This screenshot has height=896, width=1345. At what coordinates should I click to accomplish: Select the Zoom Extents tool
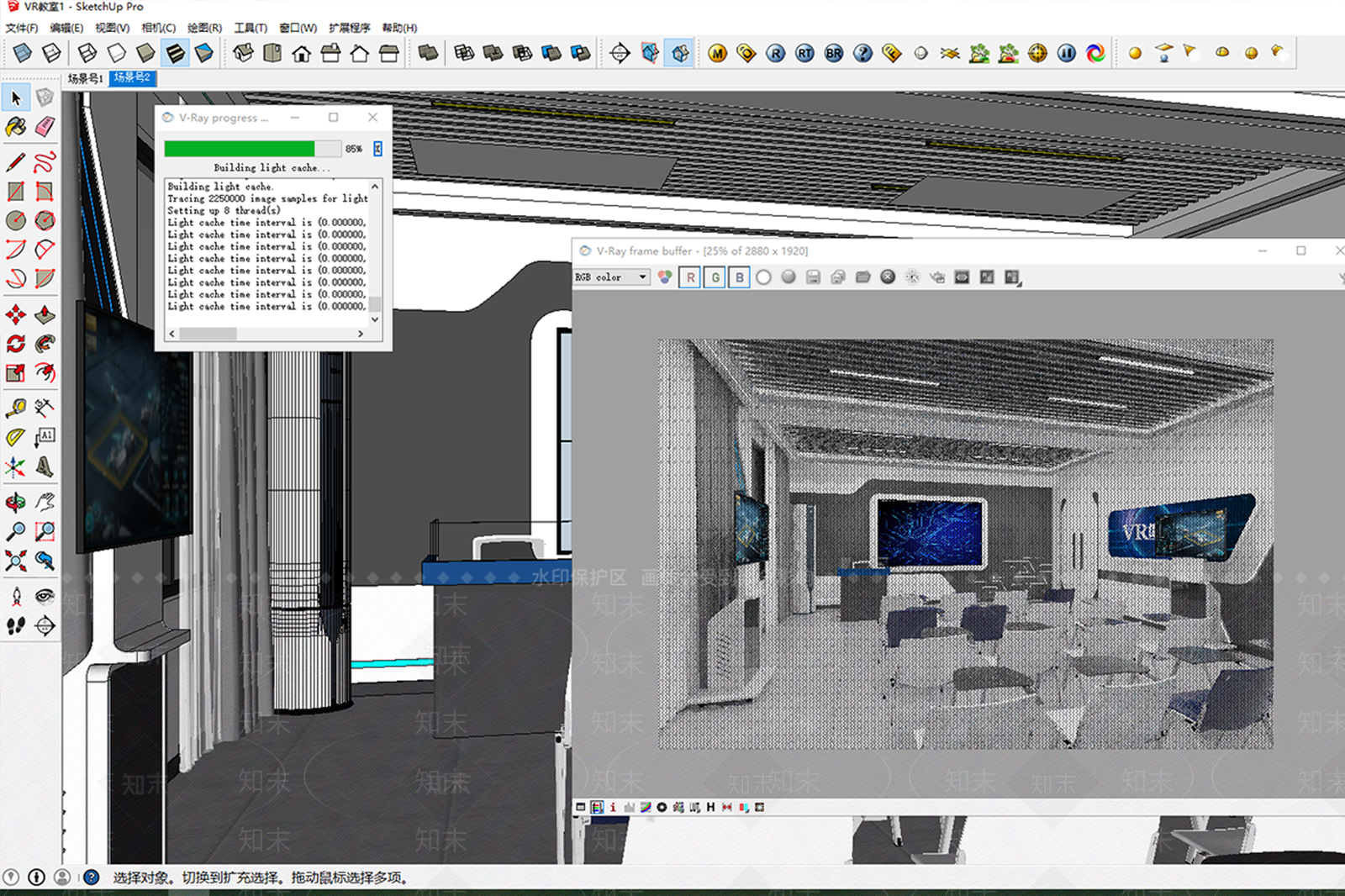click(x=16, y=561)
